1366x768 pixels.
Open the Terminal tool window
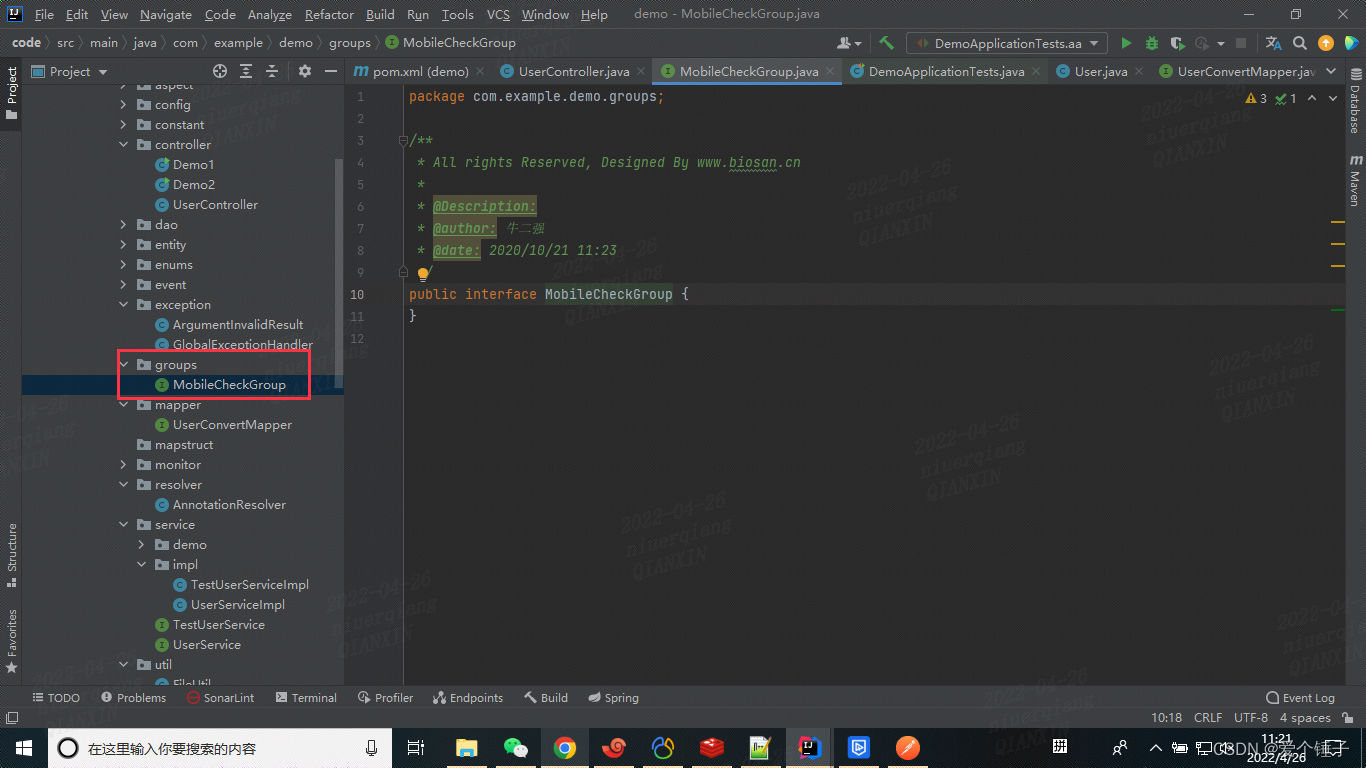coord(307,698)
